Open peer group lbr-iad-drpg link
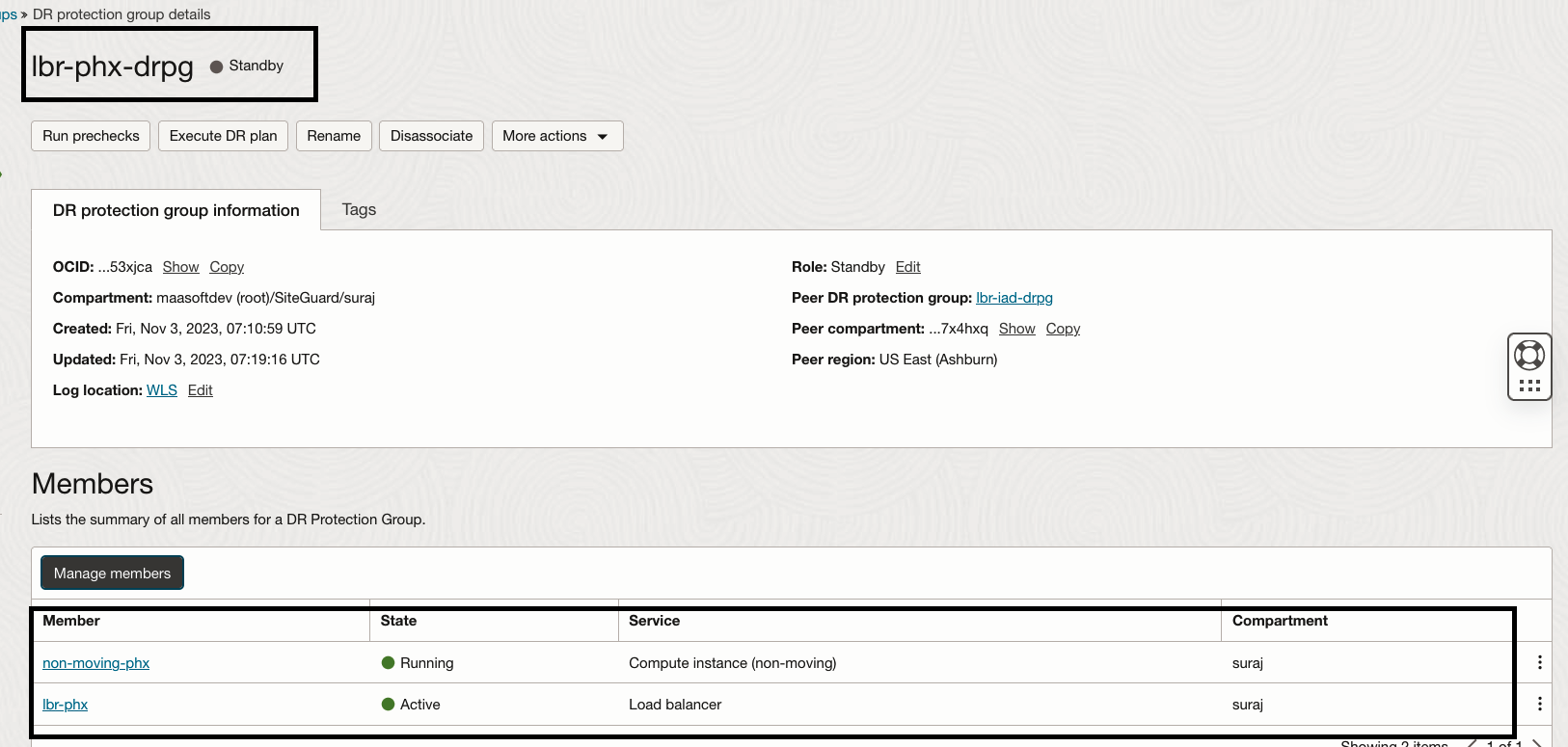Image resolution: width=1568 pixels, height=747 pixels. tap(1014, 298)
